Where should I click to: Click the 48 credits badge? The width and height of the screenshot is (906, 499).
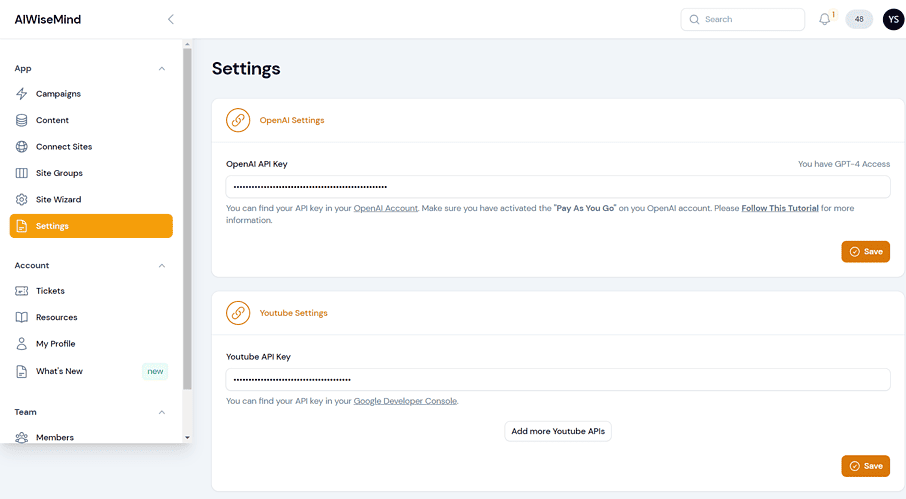859,19
